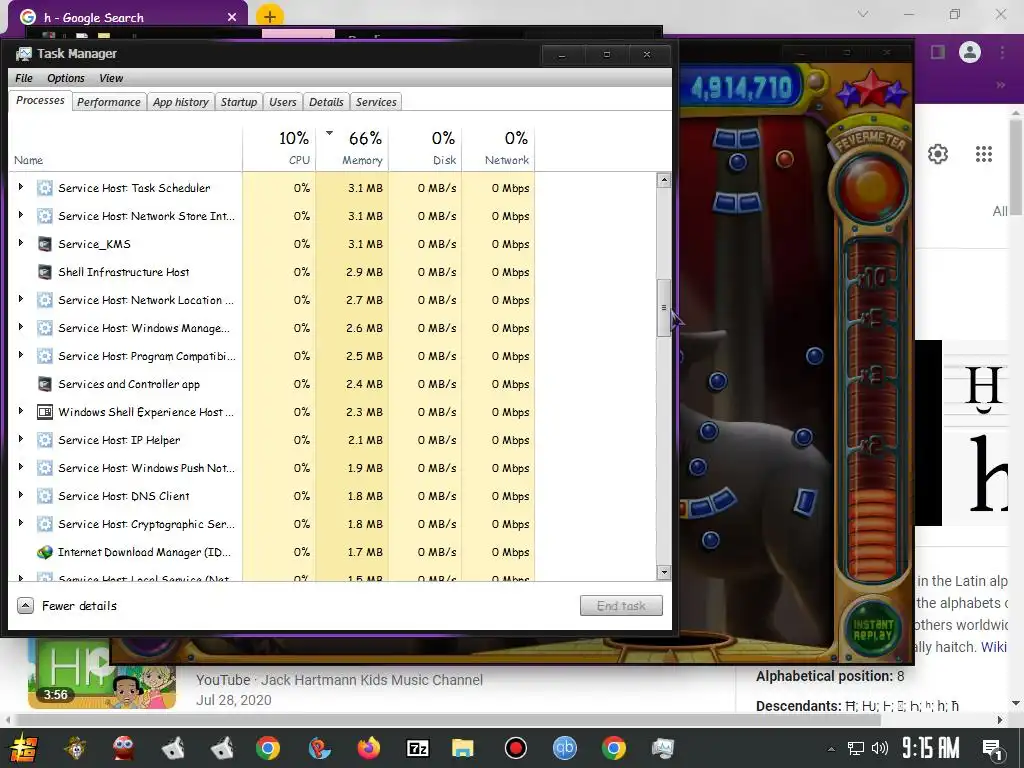Image resolution: width=1024 pixels, height=768 pixels.
Task: Click the Task Manager scrollbar thumb
Action: tap(664, 308)
